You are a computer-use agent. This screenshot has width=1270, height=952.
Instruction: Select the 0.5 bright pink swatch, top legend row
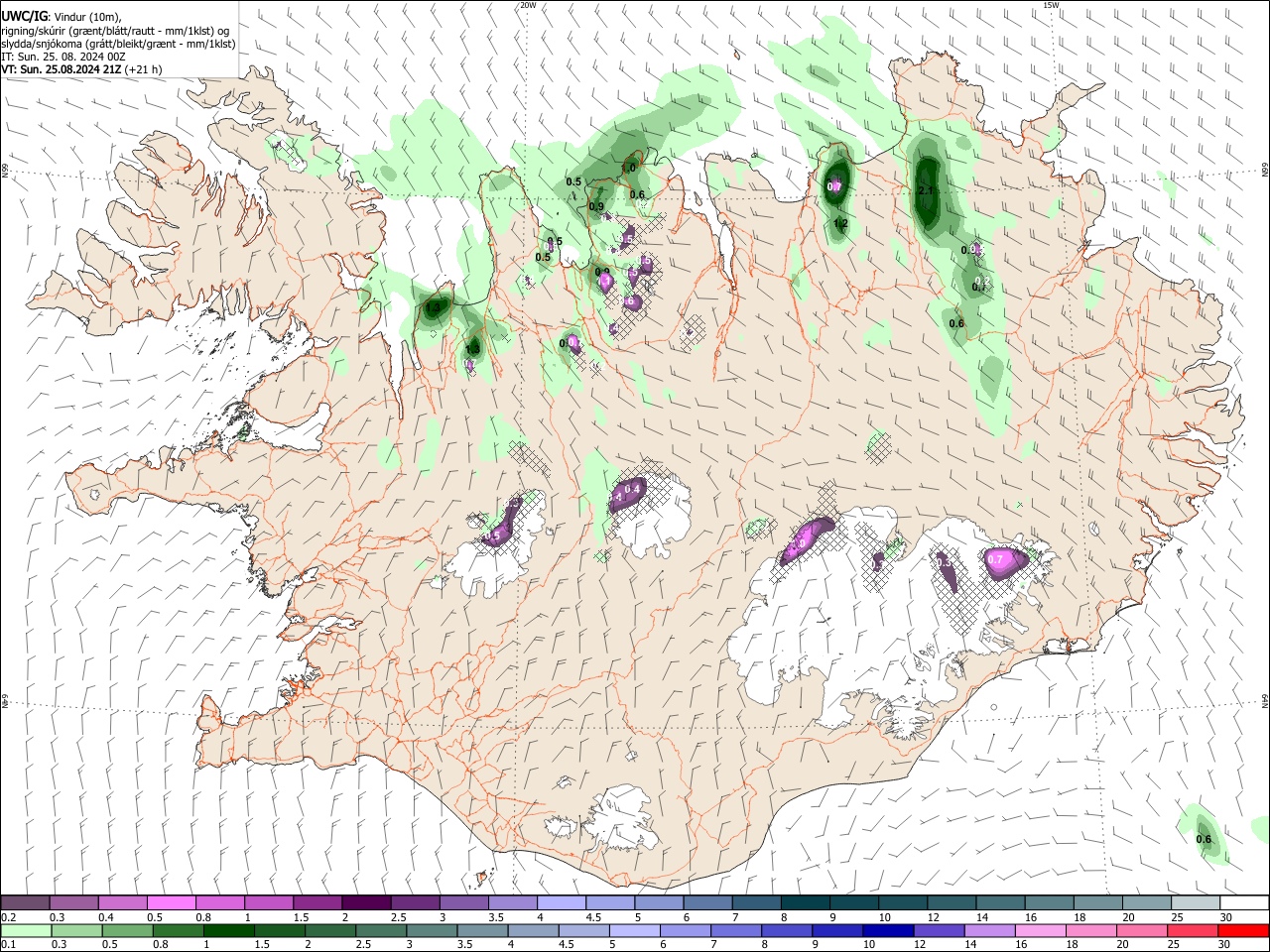pyautogui.click(x=171, y=903)
